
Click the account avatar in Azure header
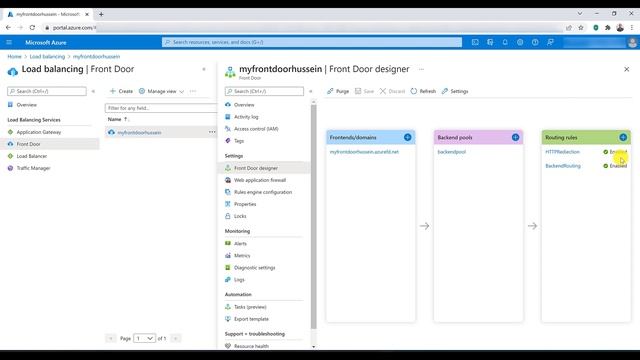[633, 42]
